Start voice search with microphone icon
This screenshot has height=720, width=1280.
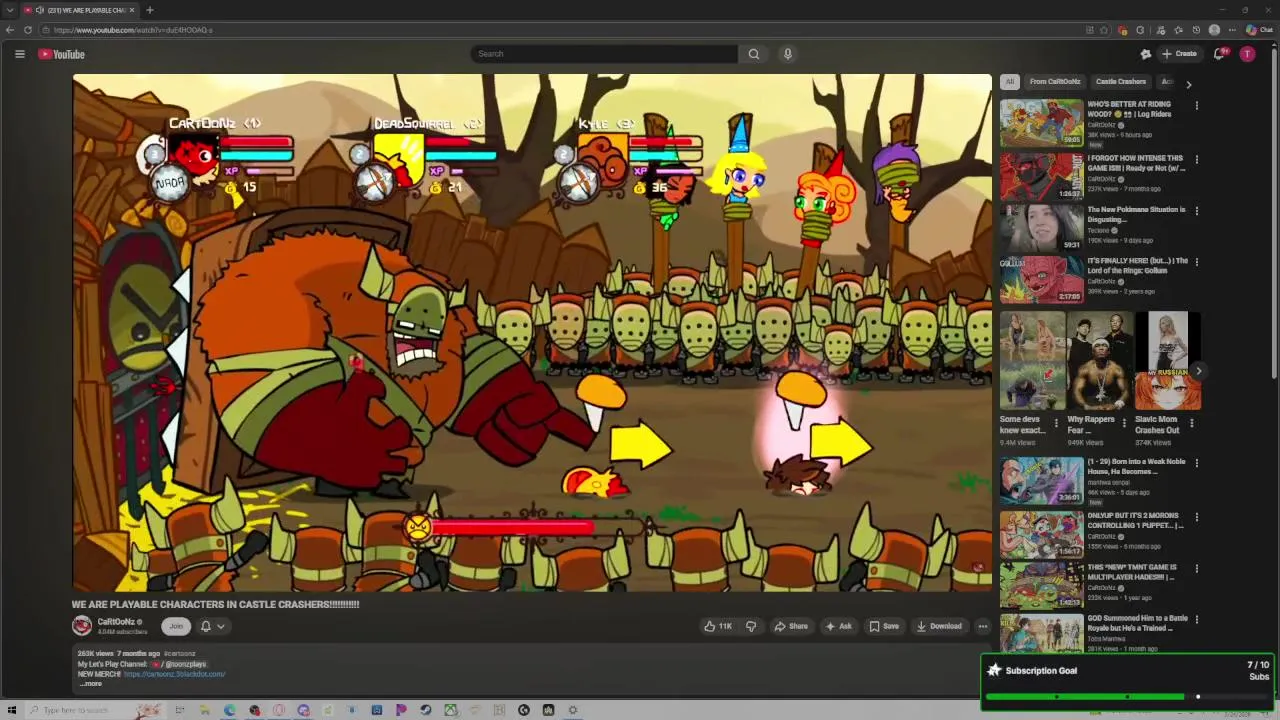pos(788,54)
